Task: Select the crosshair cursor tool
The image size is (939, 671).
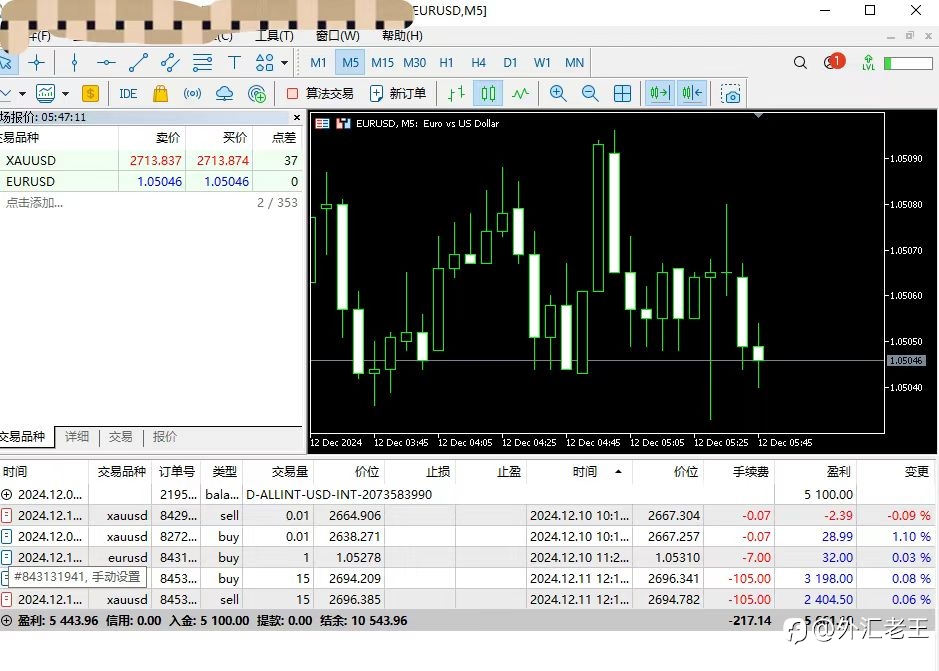Action: click(37, 62)
